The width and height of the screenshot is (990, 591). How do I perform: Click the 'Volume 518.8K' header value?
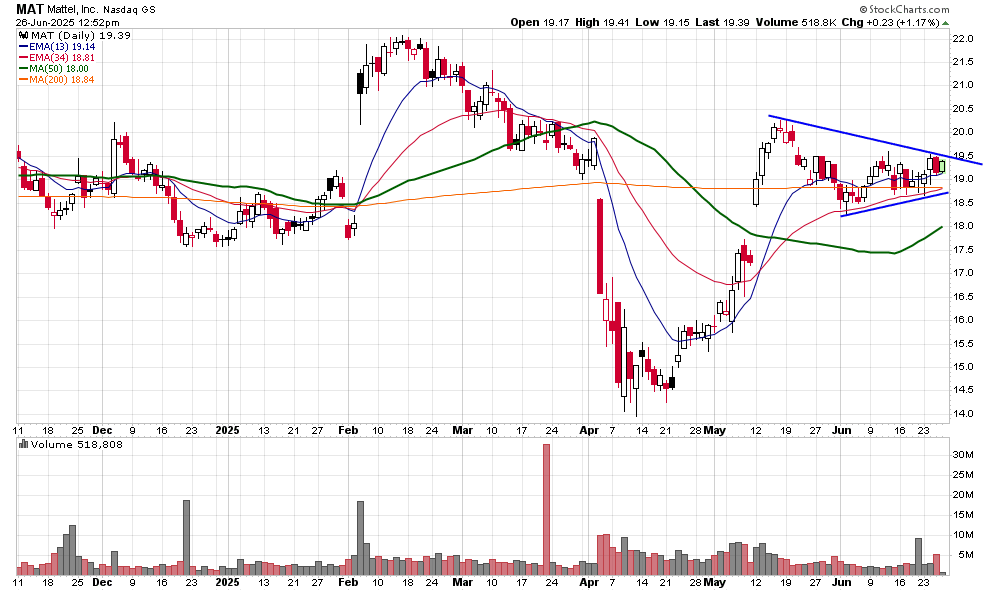(796, 22)
